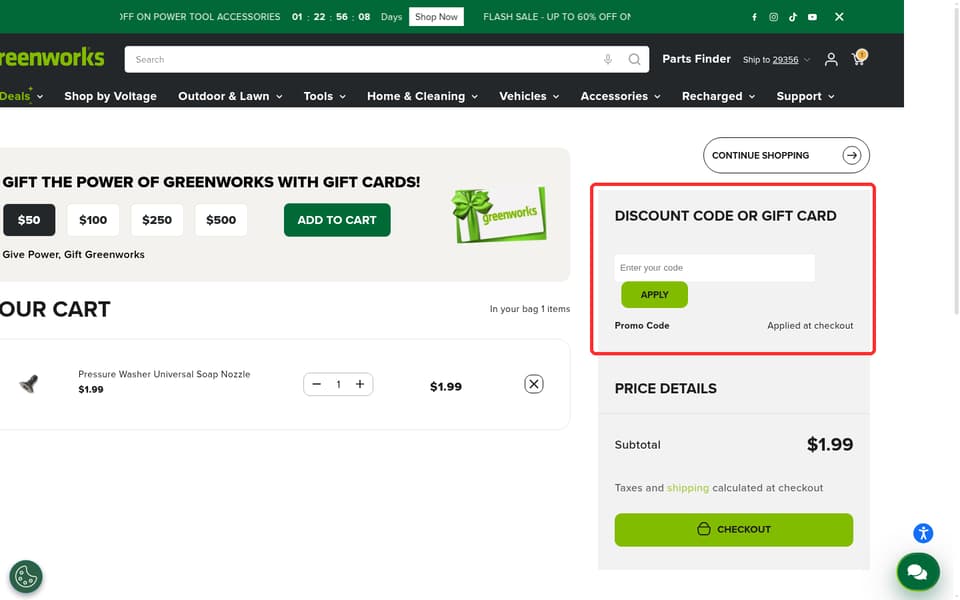Select the $500 gift card amount

(x=221, y=220)
